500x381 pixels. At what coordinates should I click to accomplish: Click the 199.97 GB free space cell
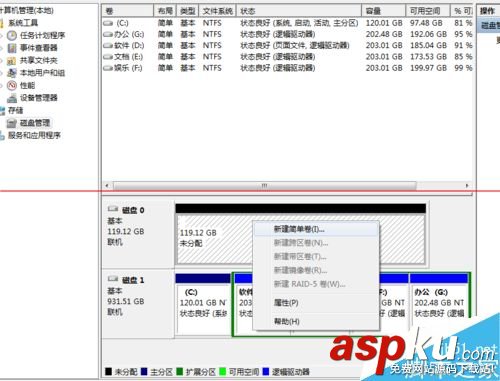point(428,68)
